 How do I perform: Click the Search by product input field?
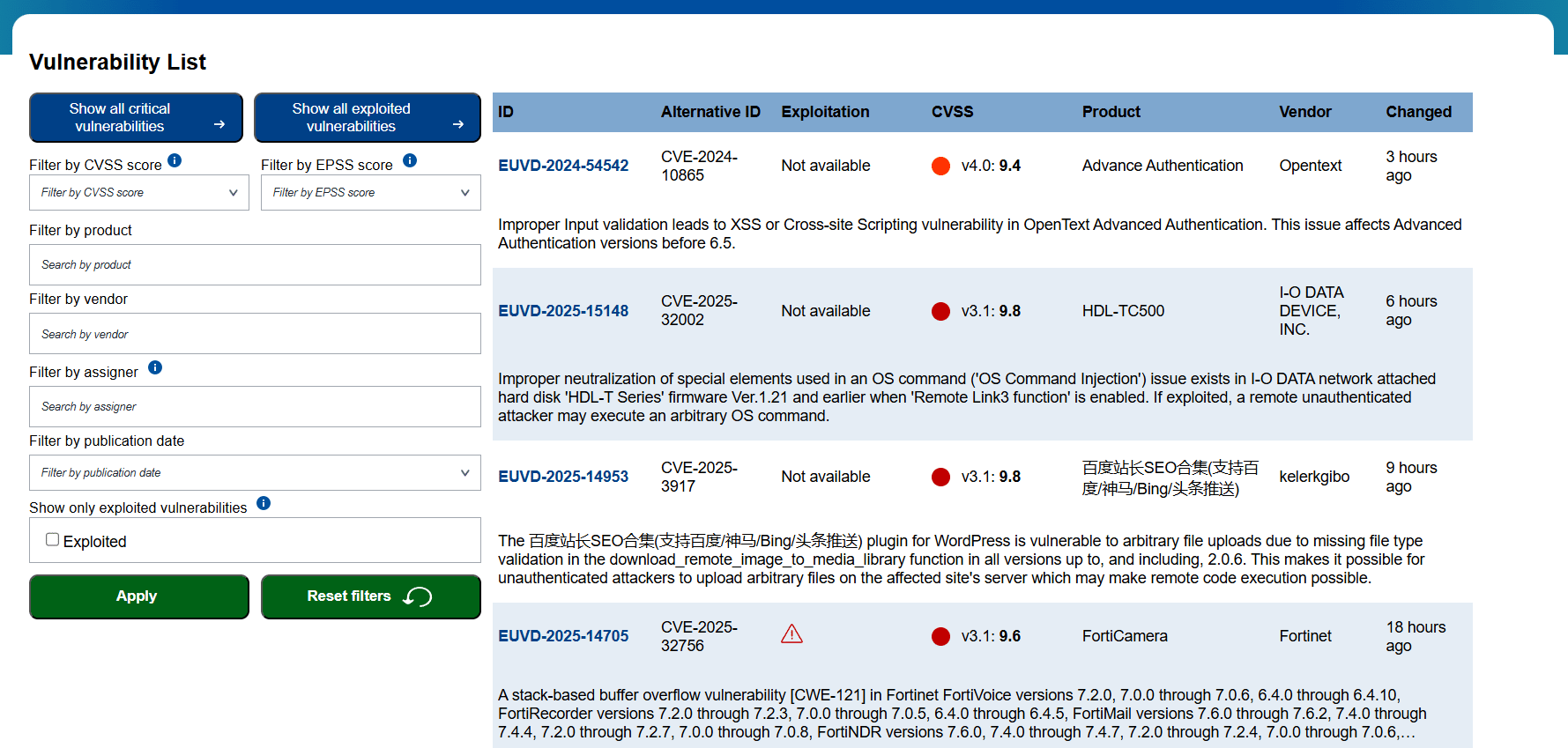(x=255, y=265)
